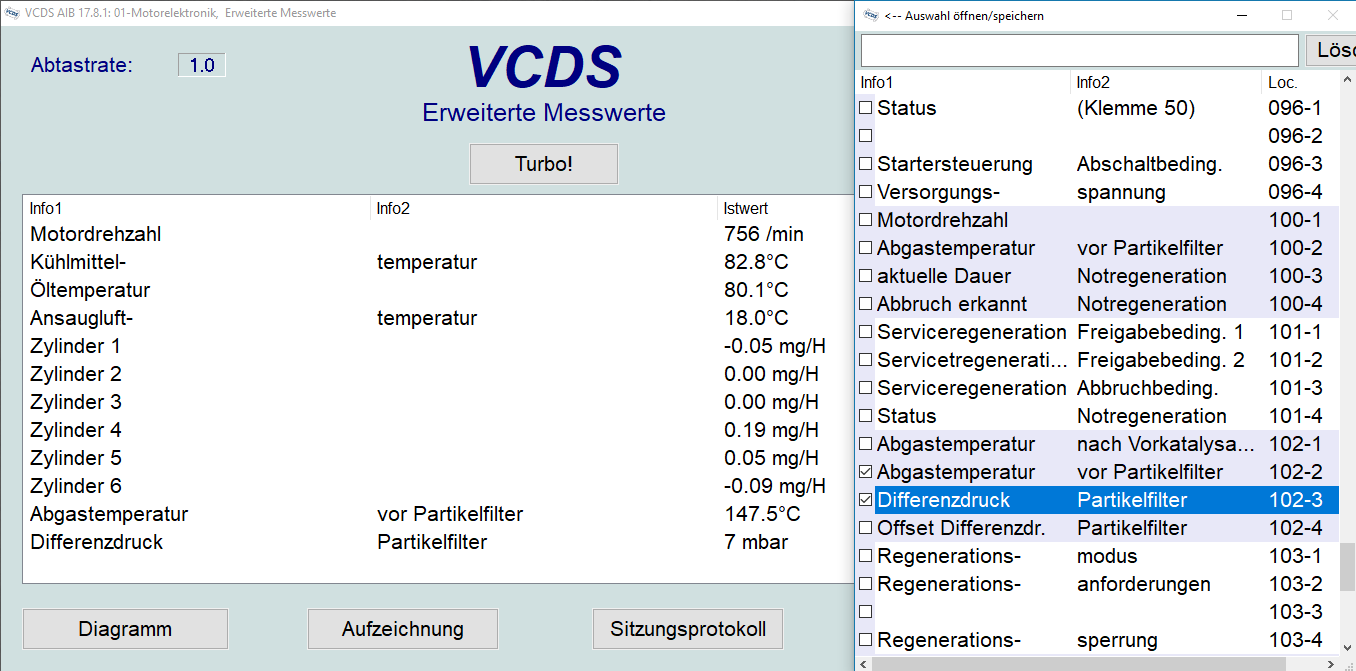Select the Versorgungs- spannung row text at 096-4
The height and width of the screenshot is (671, 1356).
pos(1098,192)
